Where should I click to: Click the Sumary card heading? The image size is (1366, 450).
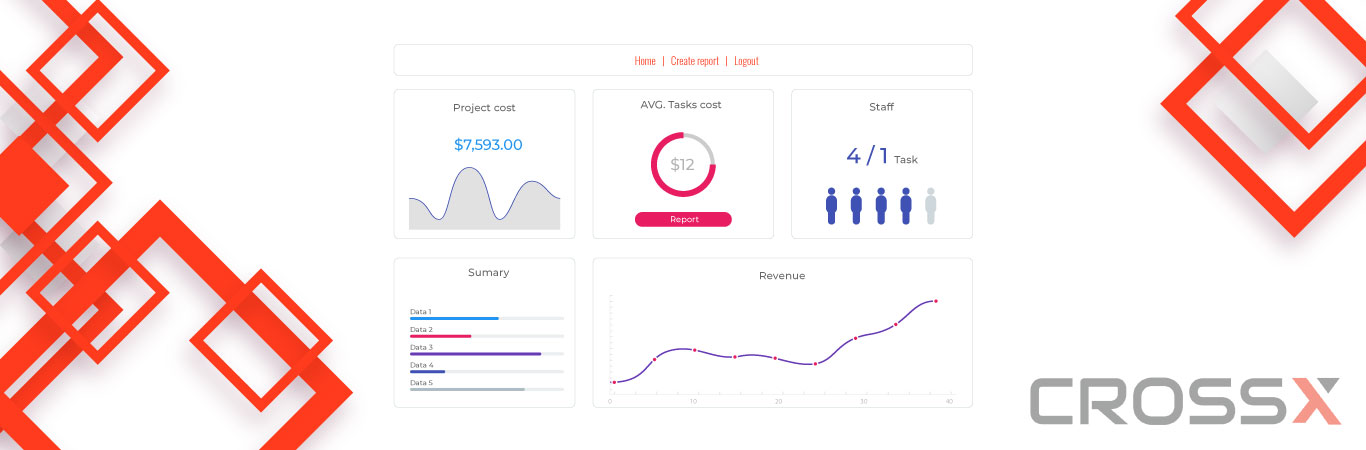point(488,273)
